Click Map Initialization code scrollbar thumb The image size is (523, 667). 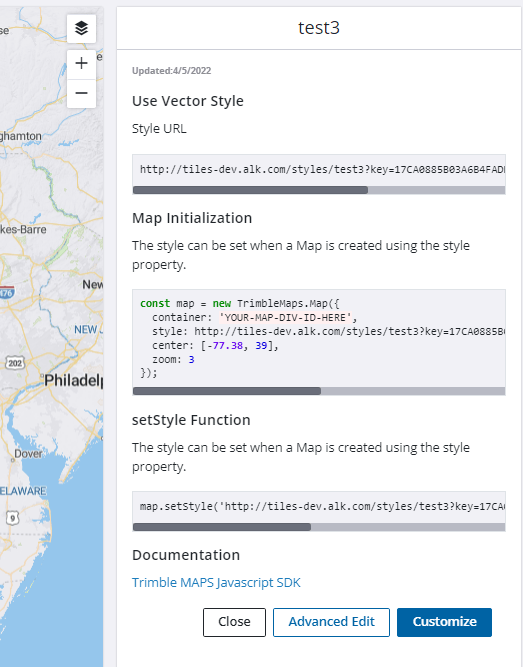click(227, 391)
